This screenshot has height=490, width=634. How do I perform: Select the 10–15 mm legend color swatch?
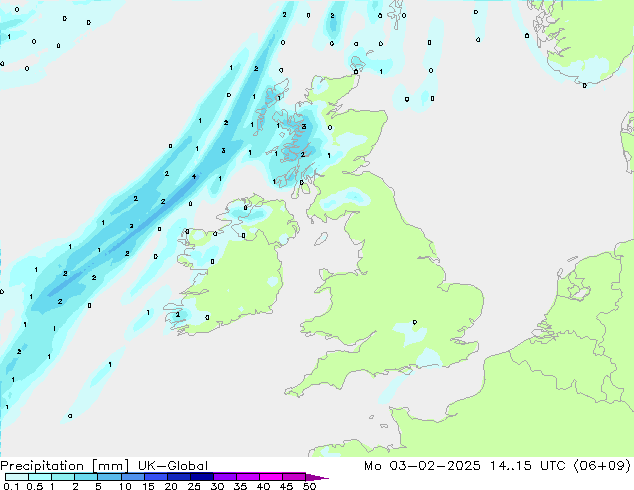pos(133,477)
